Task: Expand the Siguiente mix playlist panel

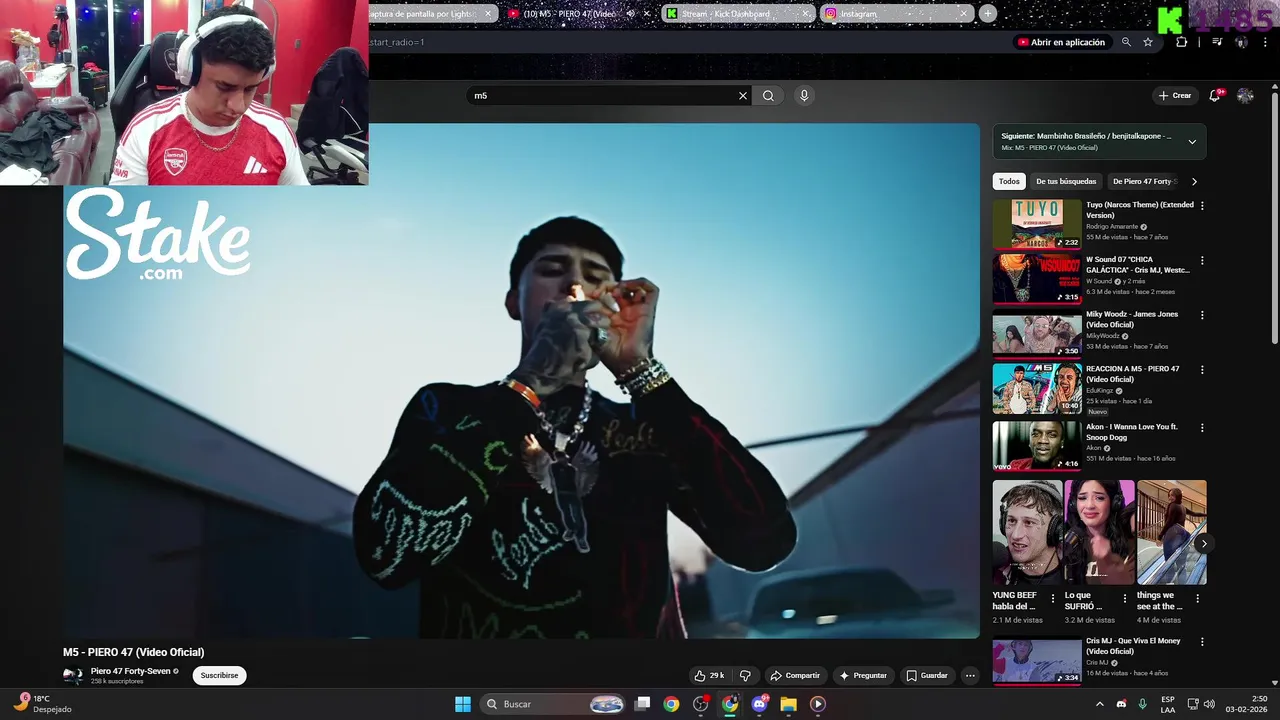Action: [1192, 142]
